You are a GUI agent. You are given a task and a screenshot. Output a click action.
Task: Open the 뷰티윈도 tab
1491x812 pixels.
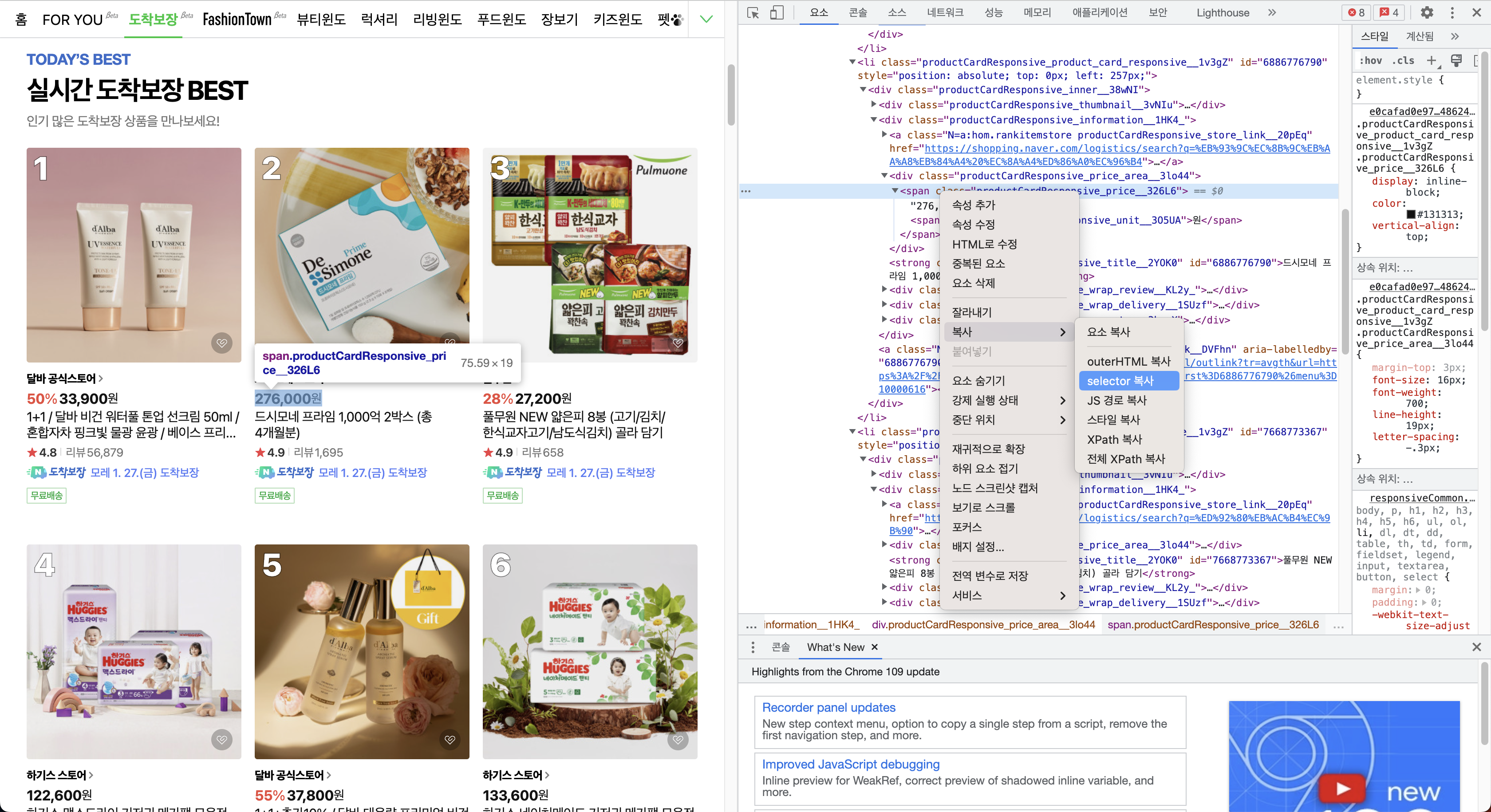(x=321, y=19)
